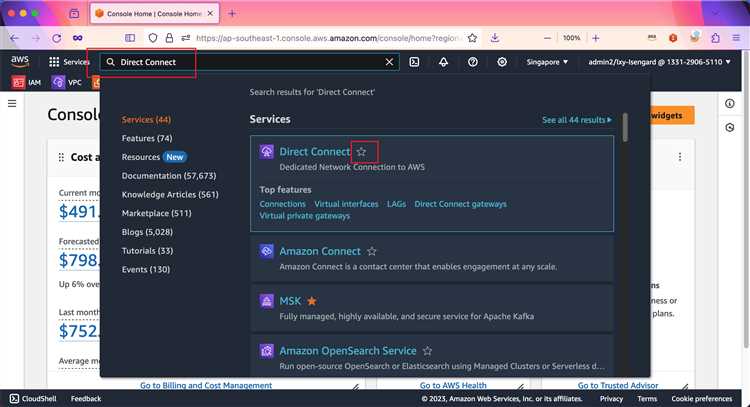This screenshot has height=407, width=750.
Task: Open CloudShell from the footer
Action: 33,398
